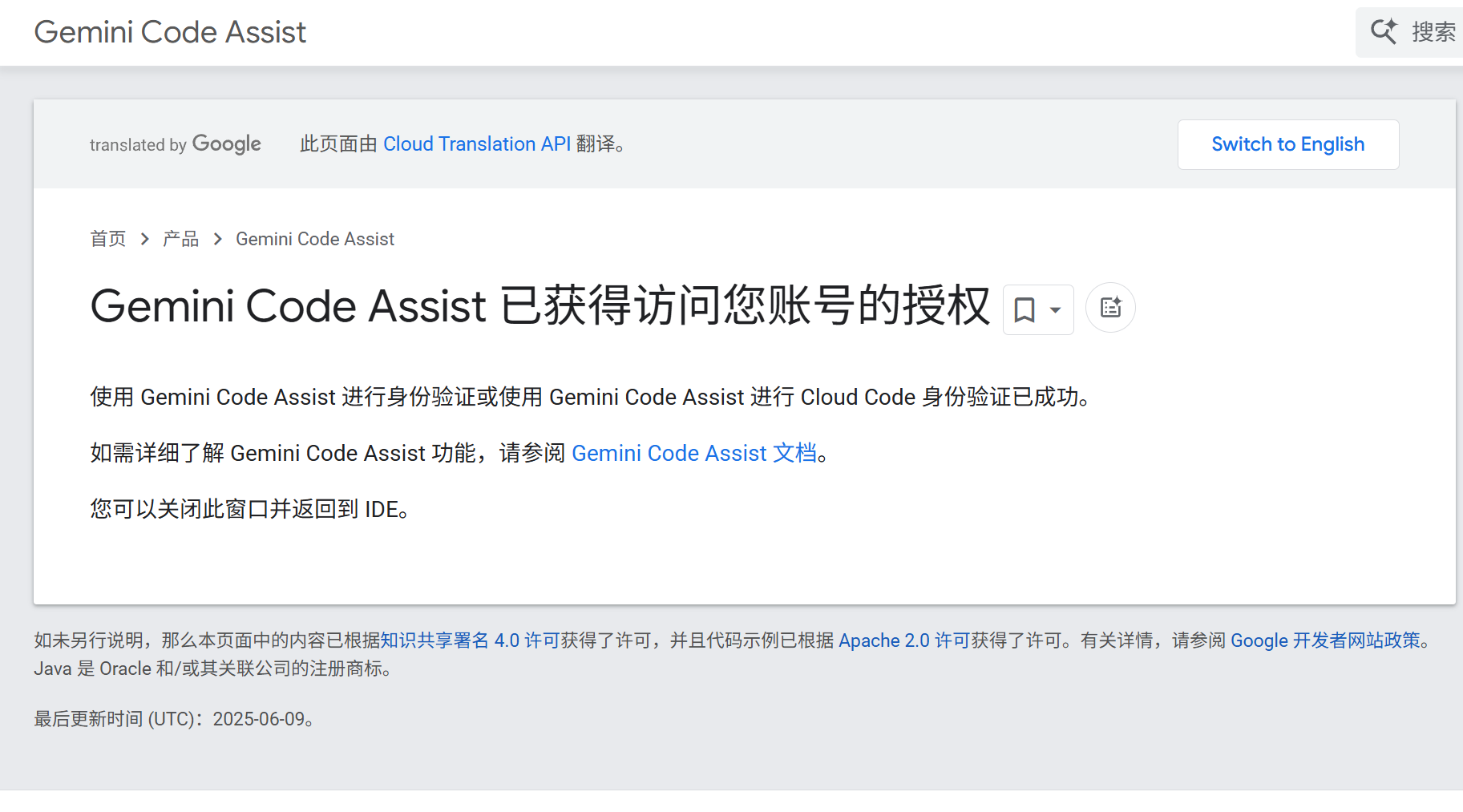The image size is (1463, 812).
Task: Open the Cloud Translation API link
Action: pos(478,144)
